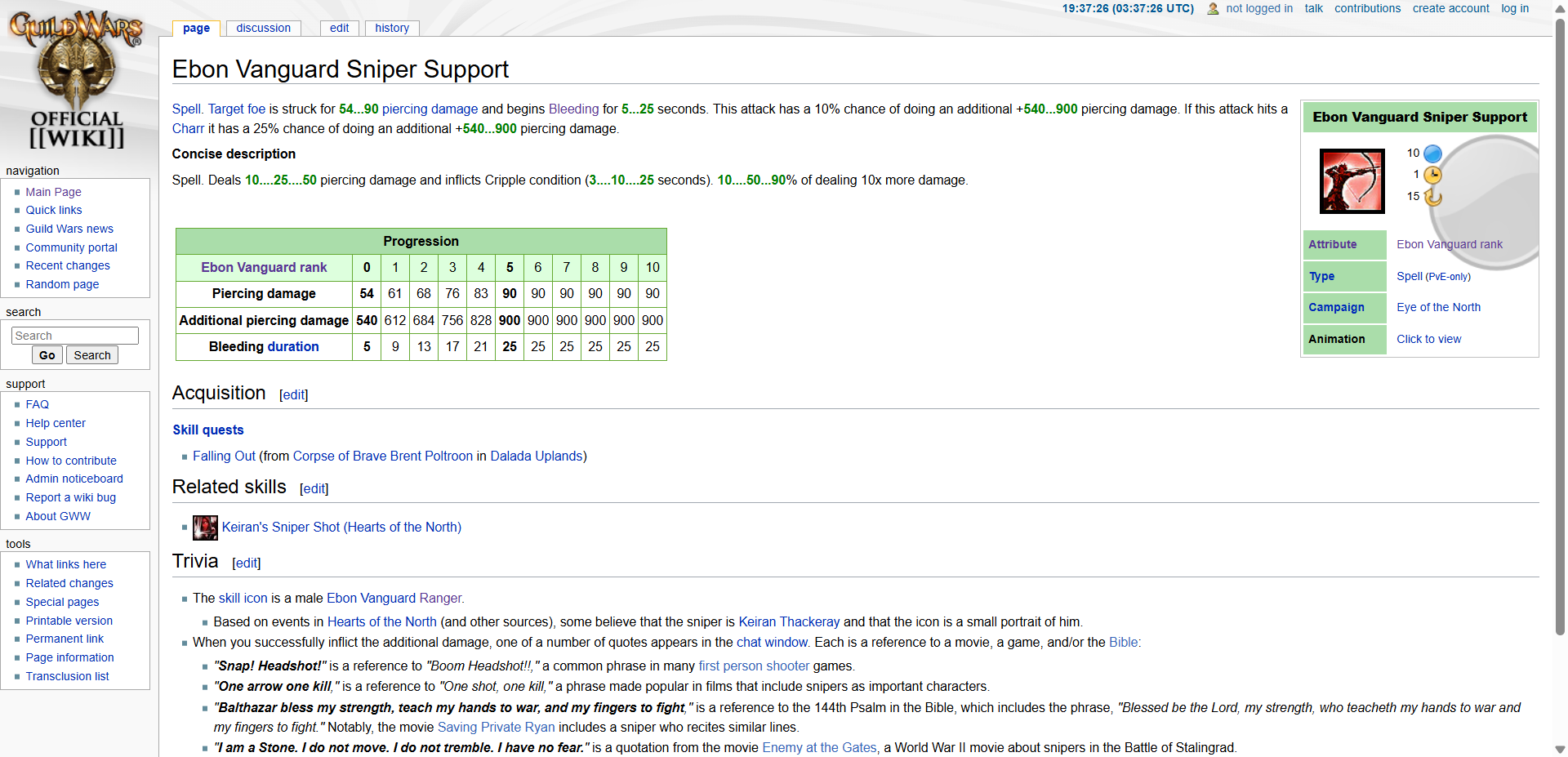This screenshot has height=757, width=1568.
Task: Click the Search button in sidebar
Action: click(92, 355)
